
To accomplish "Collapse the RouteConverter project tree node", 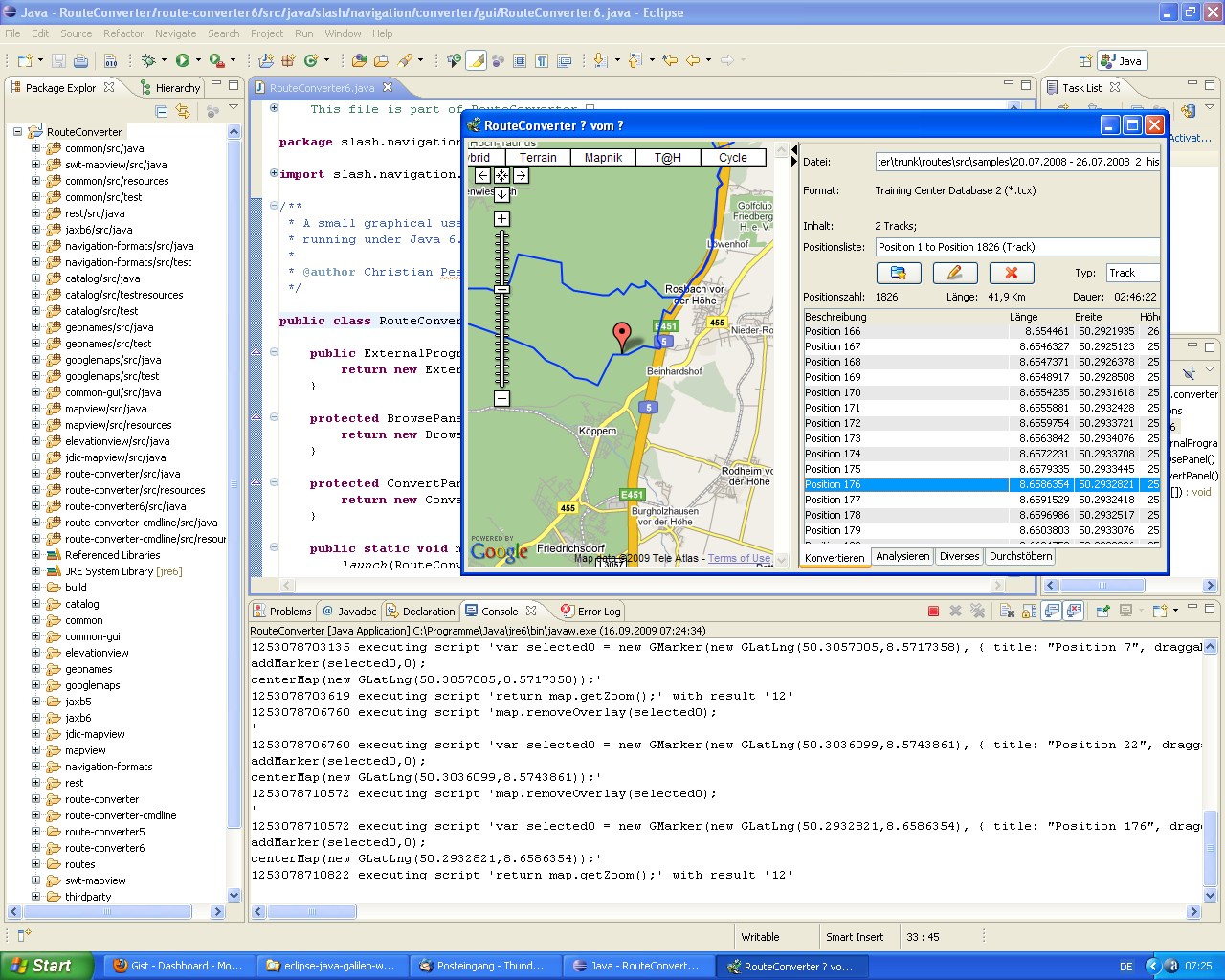I will pyautogui.click(x=17, y=132).
